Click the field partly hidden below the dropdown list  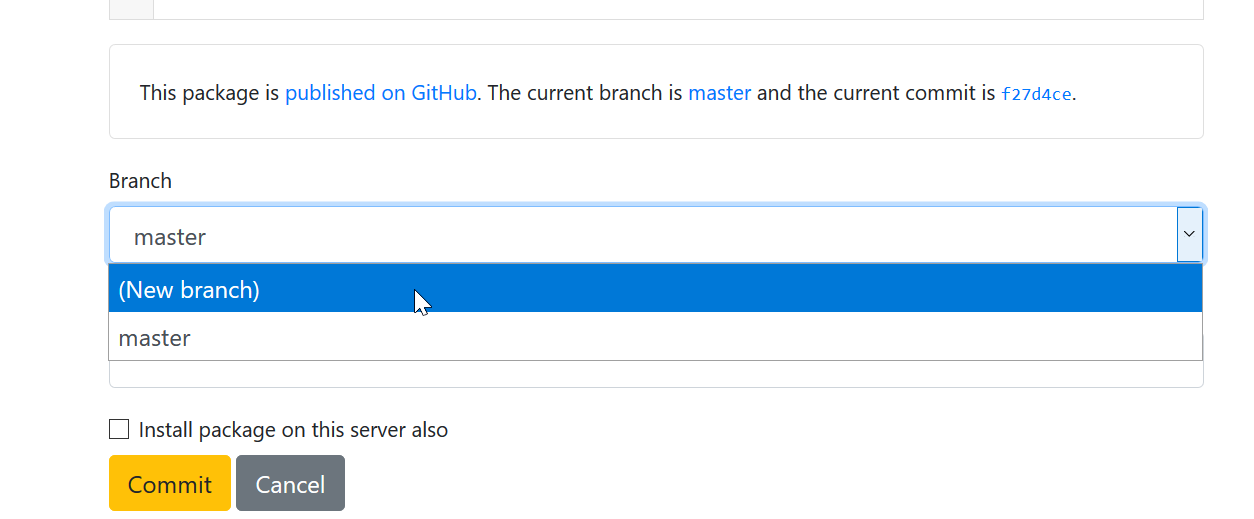point(655,374)
